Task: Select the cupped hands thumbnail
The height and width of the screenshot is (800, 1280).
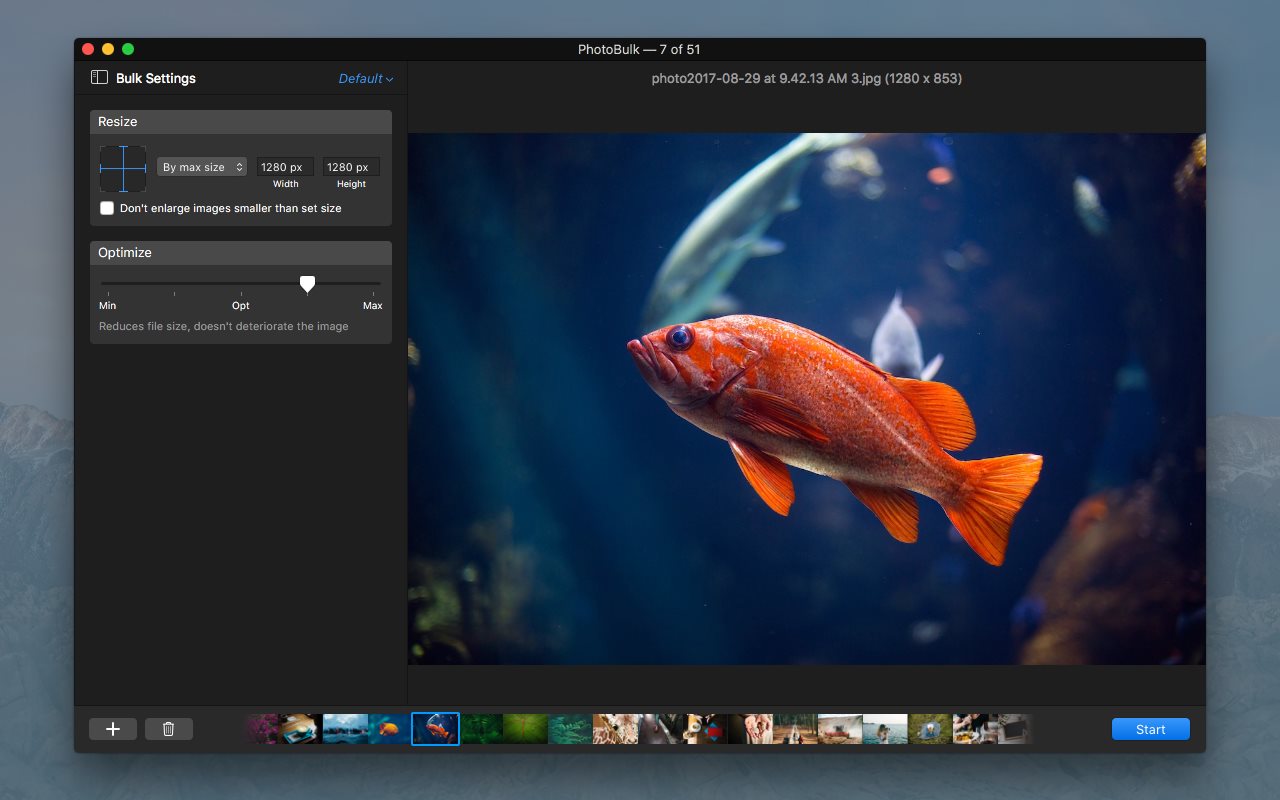Action: click(750, 729)
